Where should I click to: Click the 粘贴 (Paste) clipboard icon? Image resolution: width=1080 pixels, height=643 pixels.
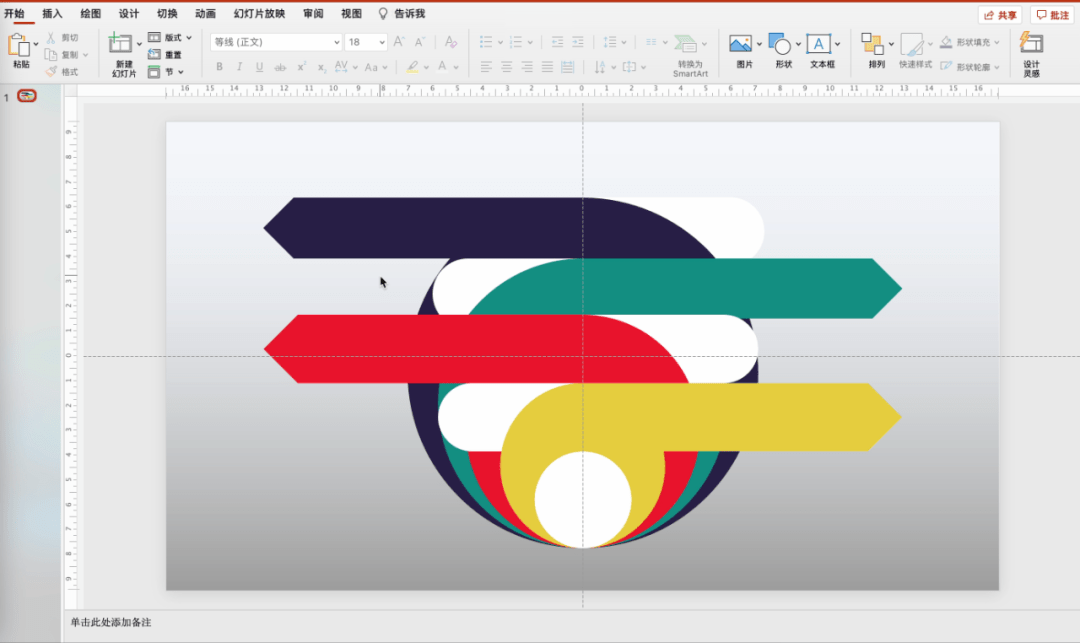tap(19, 45)
